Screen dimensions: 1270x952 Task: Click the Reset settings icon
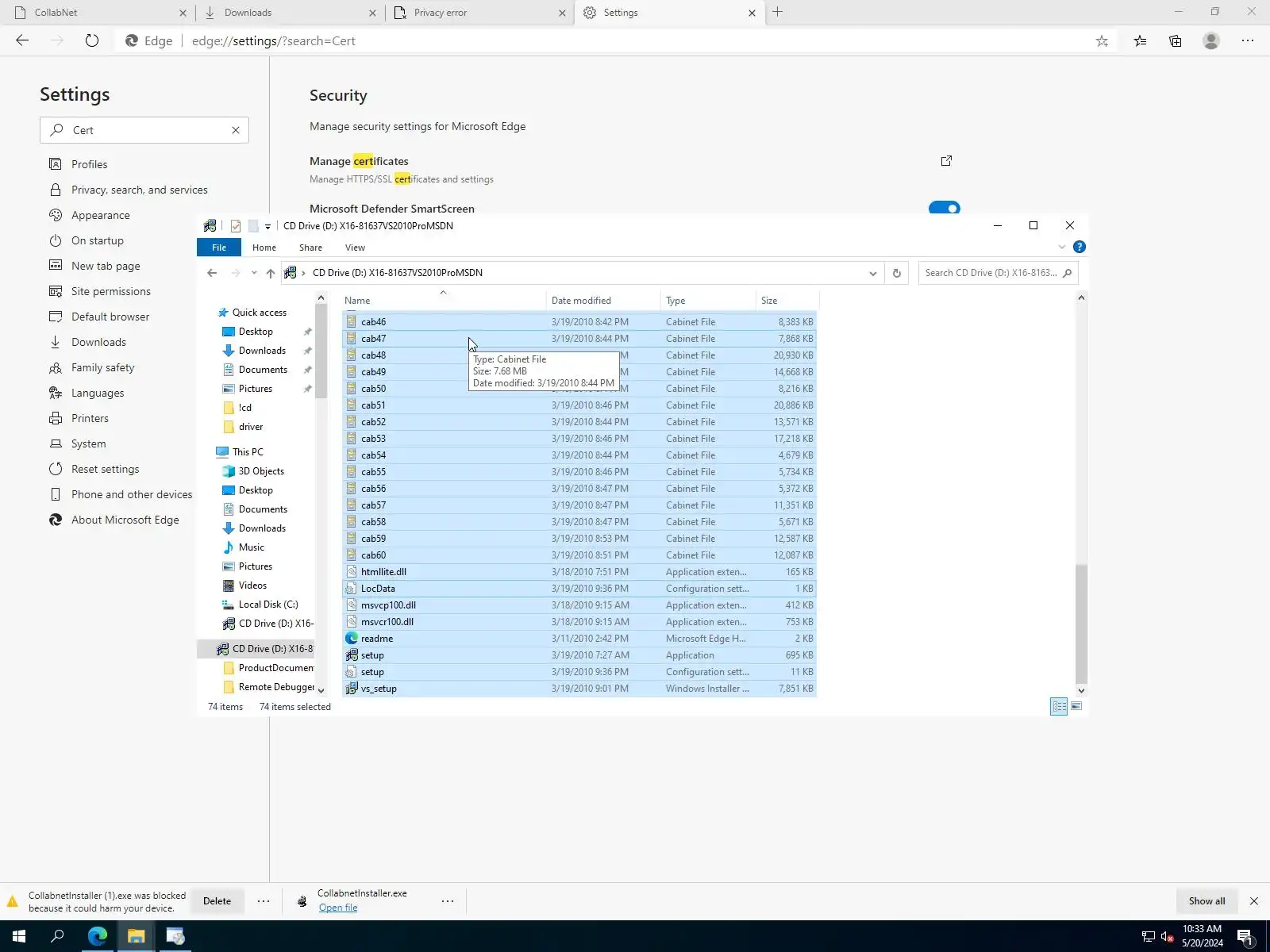[56, 469]
